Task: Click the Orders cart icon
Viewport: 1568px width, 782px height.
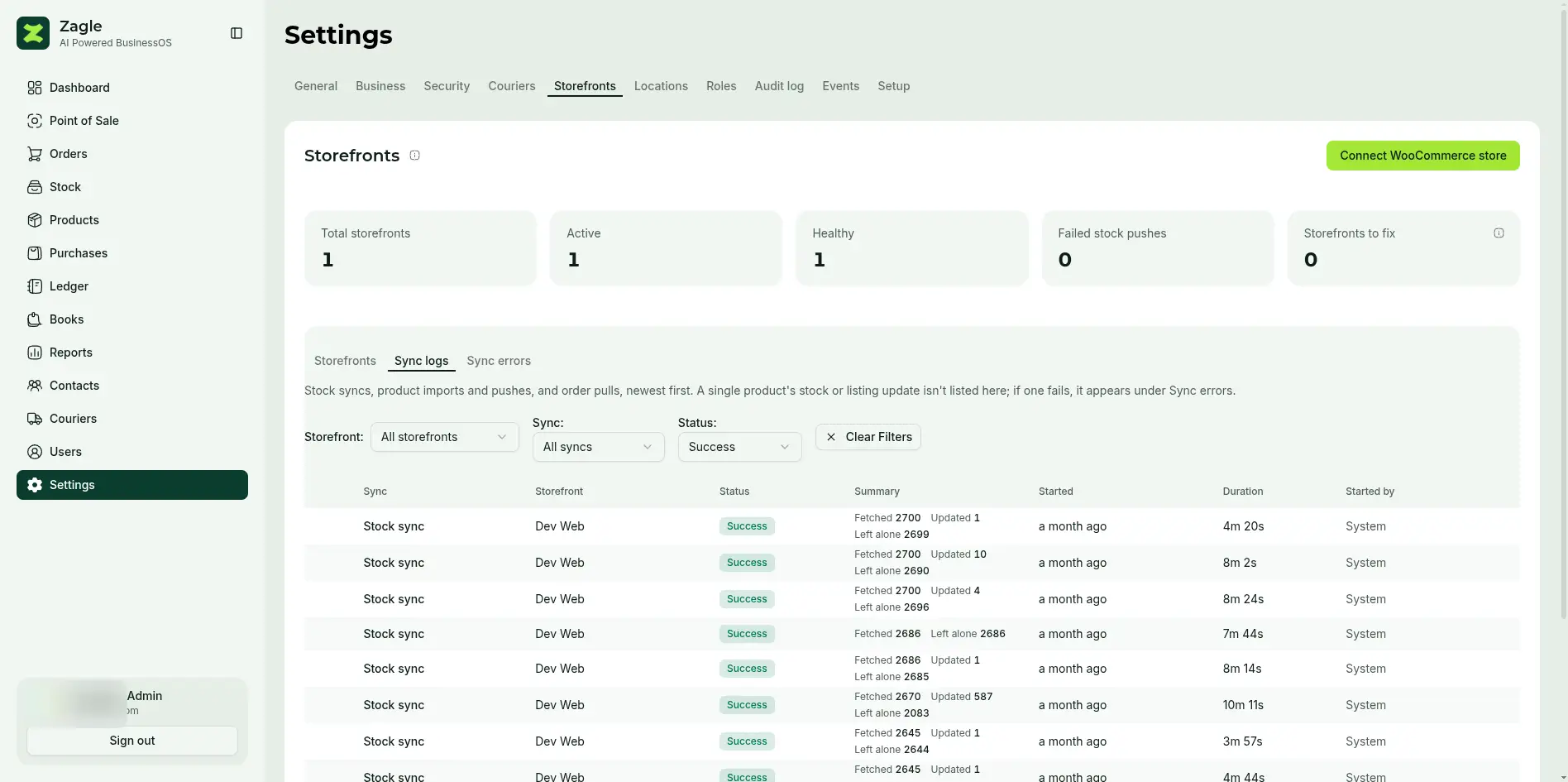Action: pyautogui.click(x=35, y=154)
